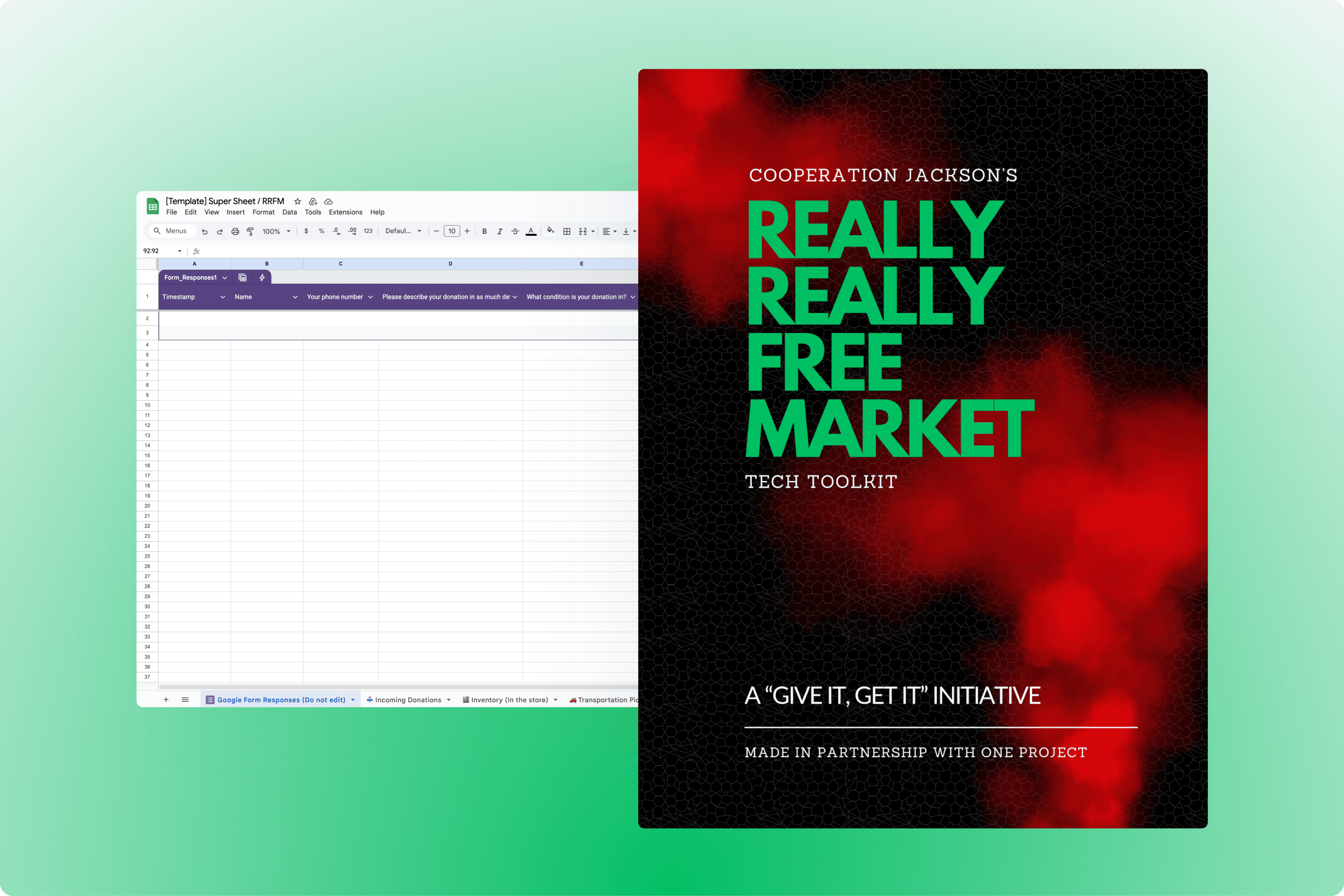Click the print icon
The image size is (1344, 896).
tap(235, 231)
